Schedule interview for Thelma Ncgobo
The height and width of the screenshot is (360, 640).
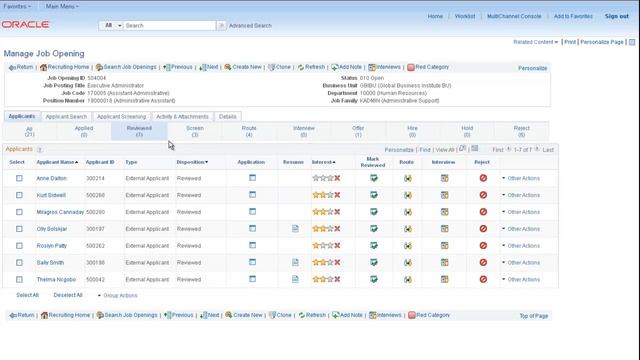point(444,279)
